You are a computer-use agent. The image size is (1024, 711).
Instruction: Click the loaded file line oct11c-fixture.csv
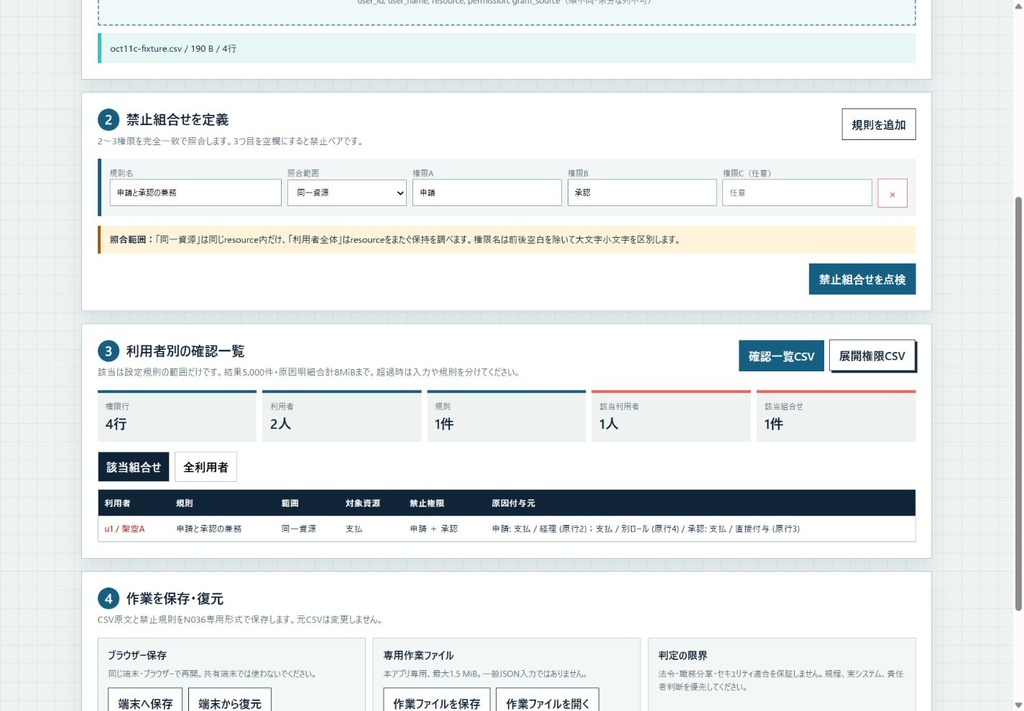coord(507,48)
